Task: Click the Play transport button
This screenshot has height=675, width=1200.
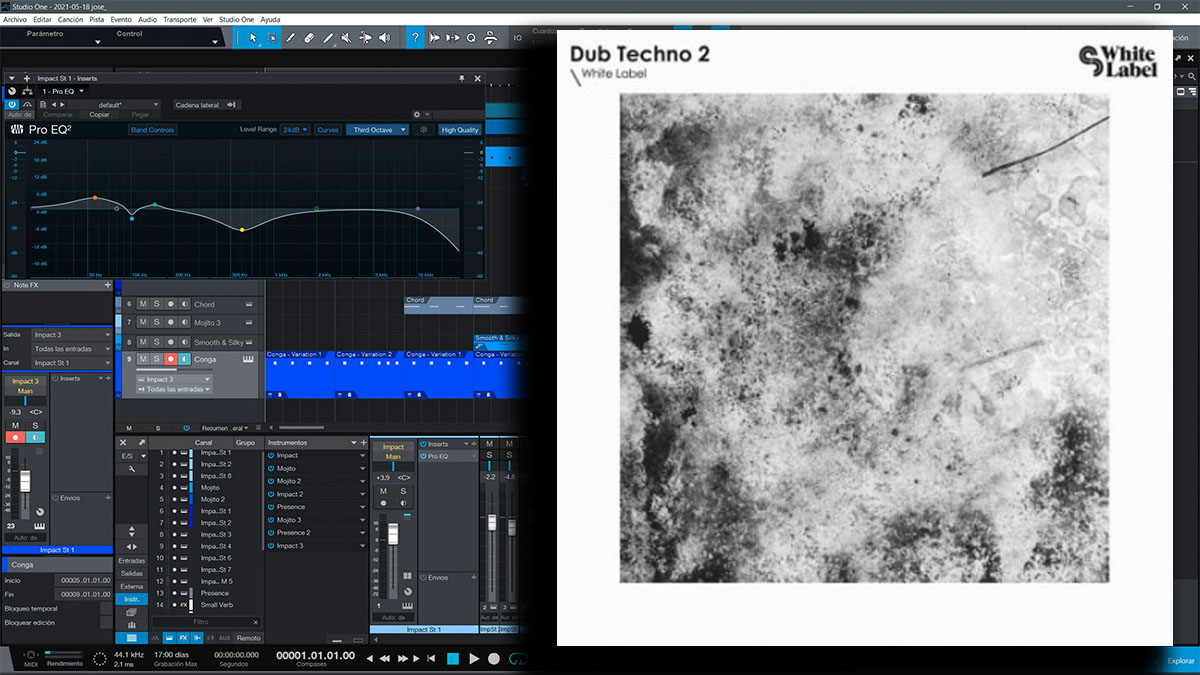Action: click(x=474, y=659)
